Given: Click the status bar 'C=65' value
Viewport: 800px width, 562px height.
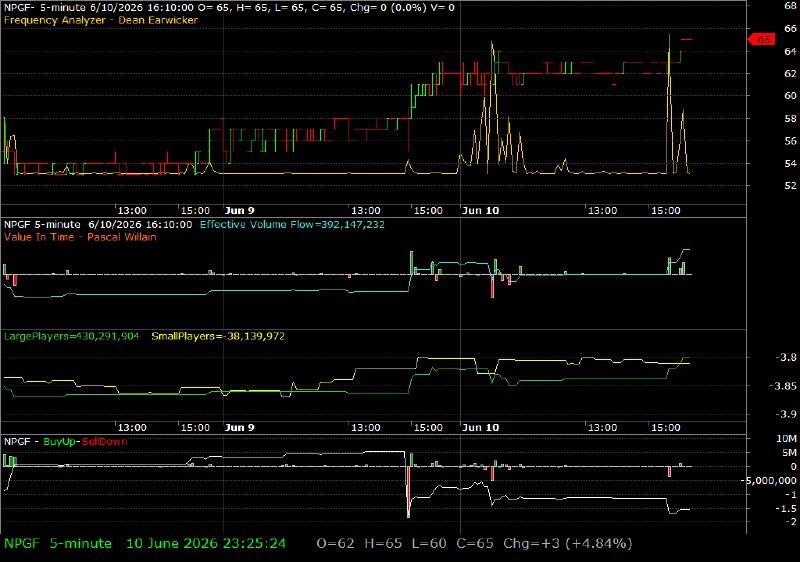Looking at the screenshot, I should click(475, 544).
